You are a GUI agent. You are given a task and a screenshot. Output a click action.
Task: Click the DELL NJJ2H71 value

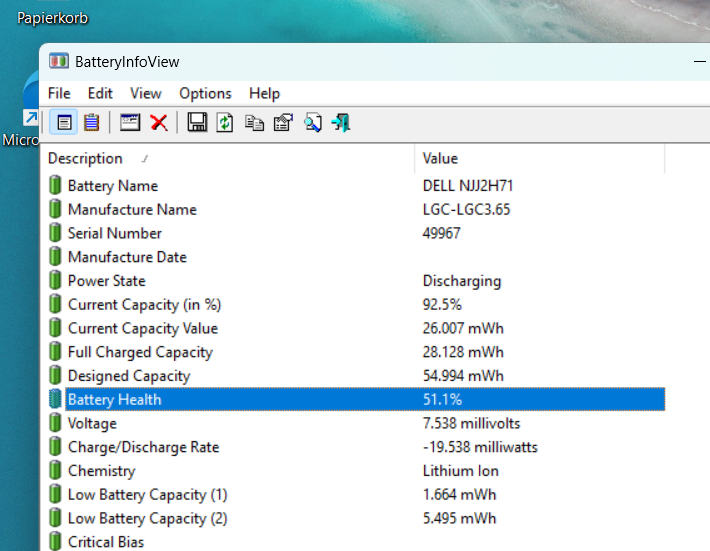point(467,186)
